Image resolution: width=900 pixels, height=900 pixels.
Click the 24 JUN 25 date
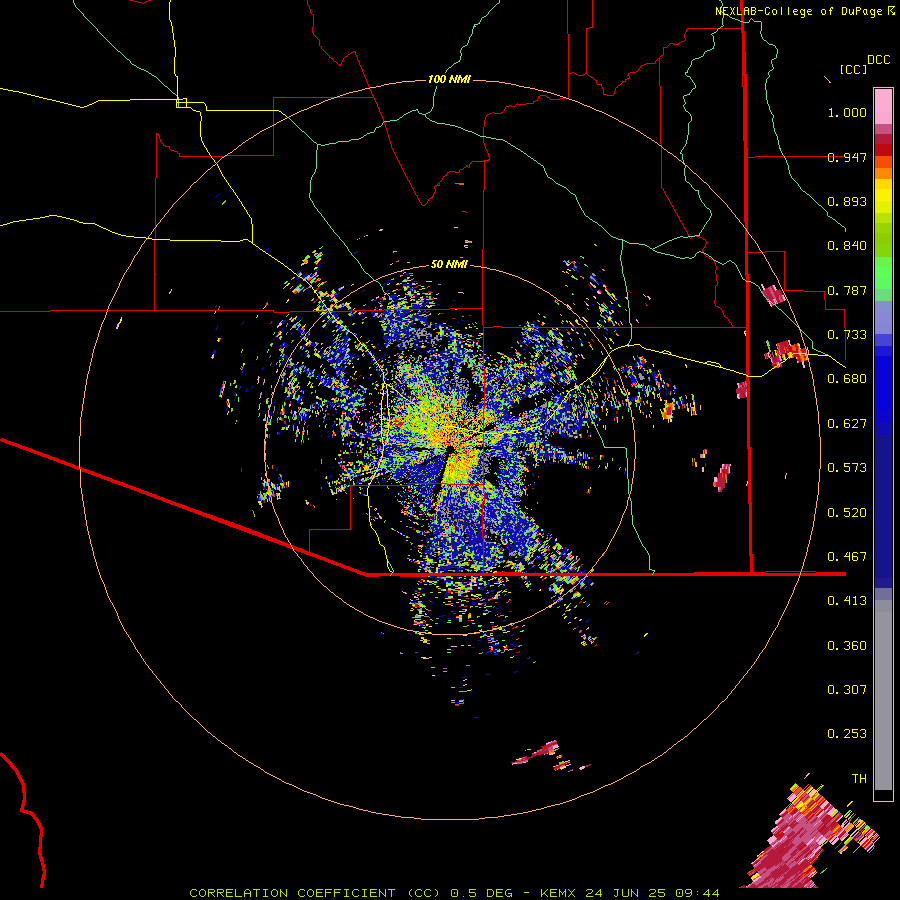(625, 893)
